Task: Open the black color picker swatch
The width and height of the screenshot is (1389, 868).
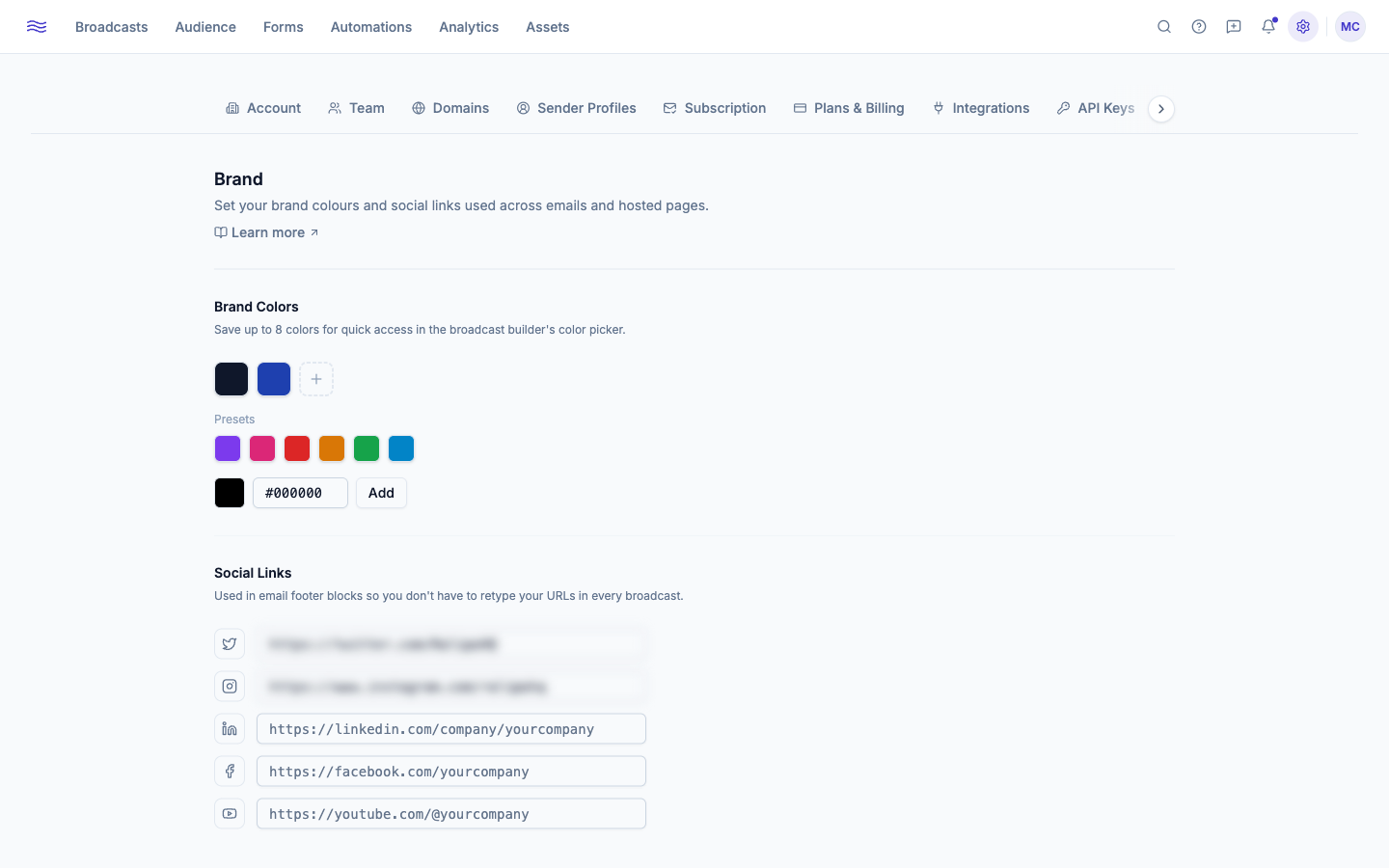Action: 230,493
